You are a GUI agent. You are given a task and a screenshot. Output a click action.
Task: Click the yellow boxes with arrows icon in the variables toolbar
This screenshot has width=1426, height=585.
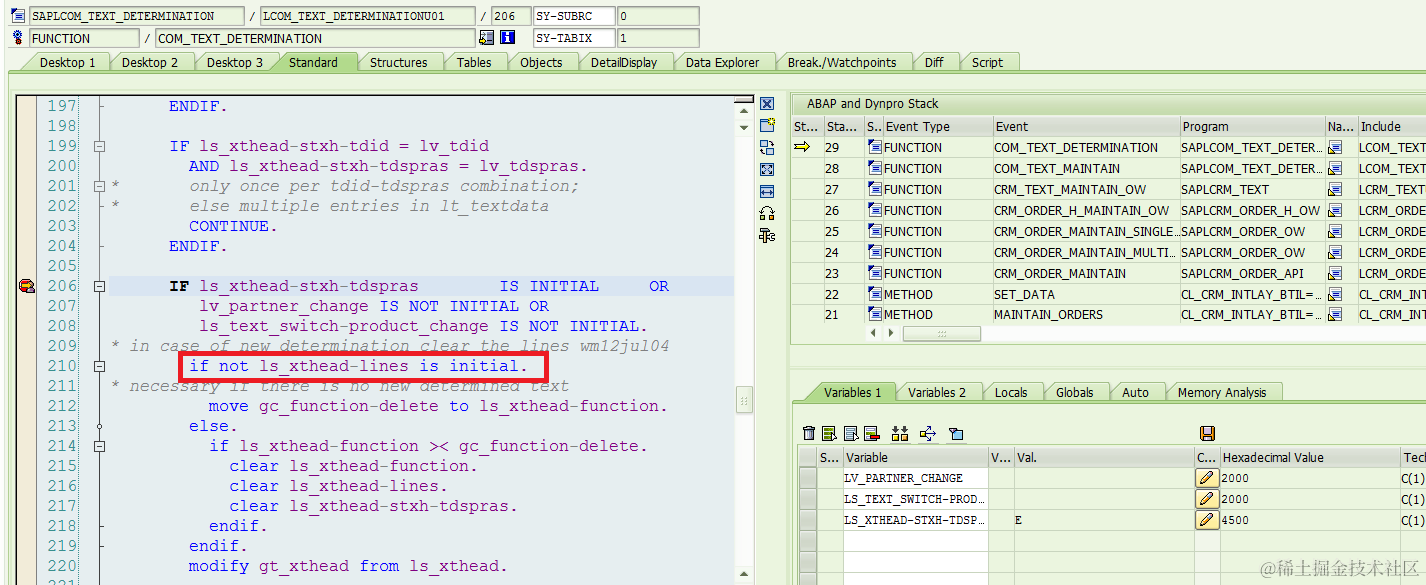click(x=900, y=433)
